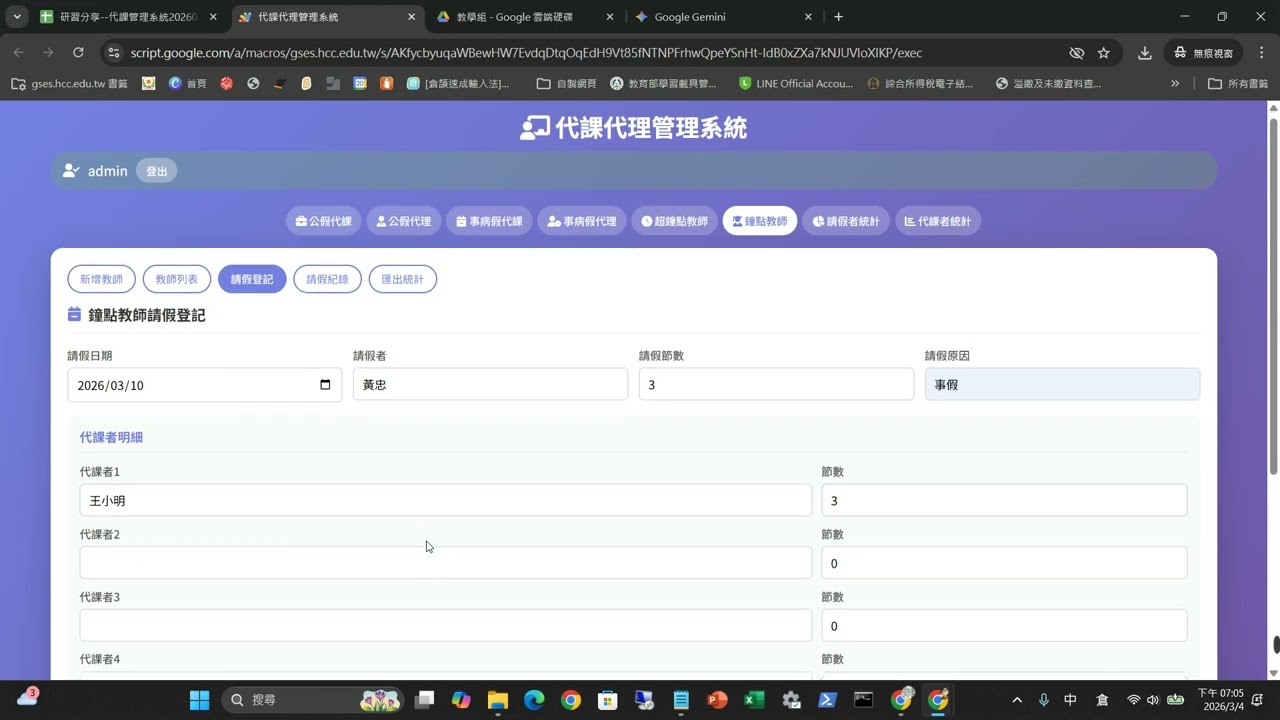Click the third-party cookies eye icon
This screenshot has height=720, width=1280.
pyautogui.click(x=1076, y=53)
